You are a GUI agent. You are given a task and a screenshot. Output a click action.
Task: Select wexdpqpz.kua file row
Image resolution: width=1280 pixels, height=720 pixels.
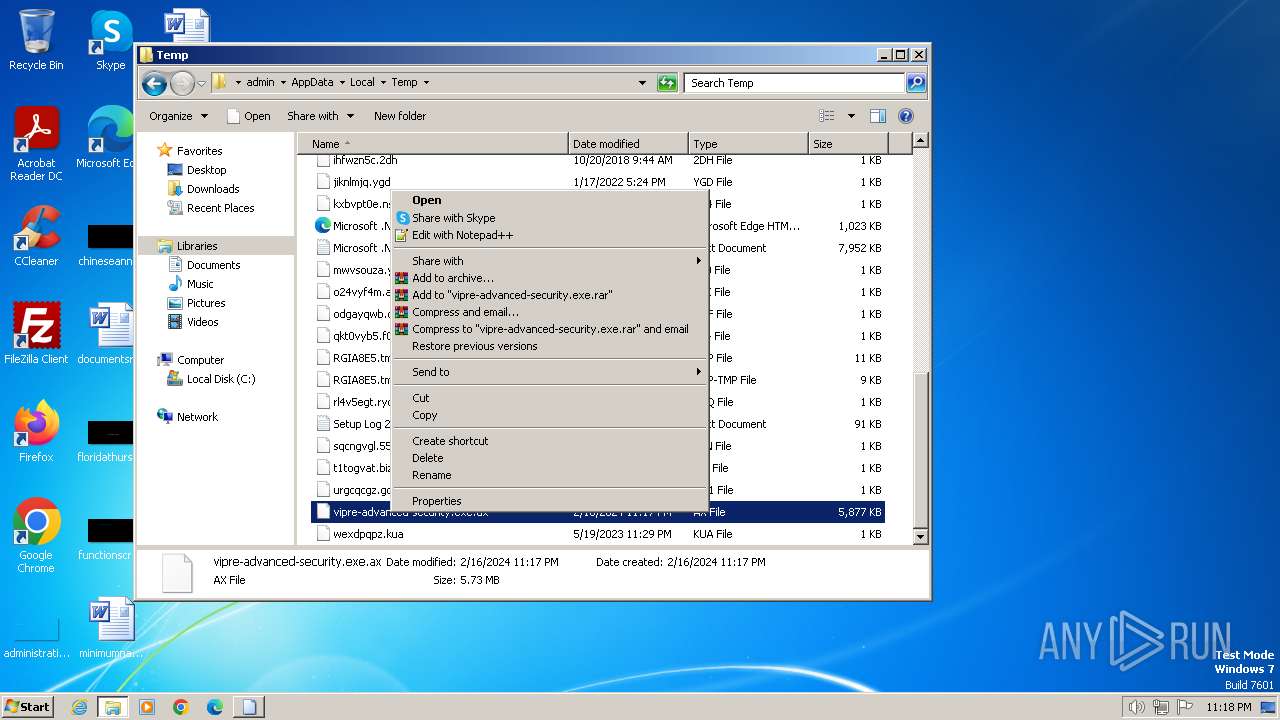[597, 534]
